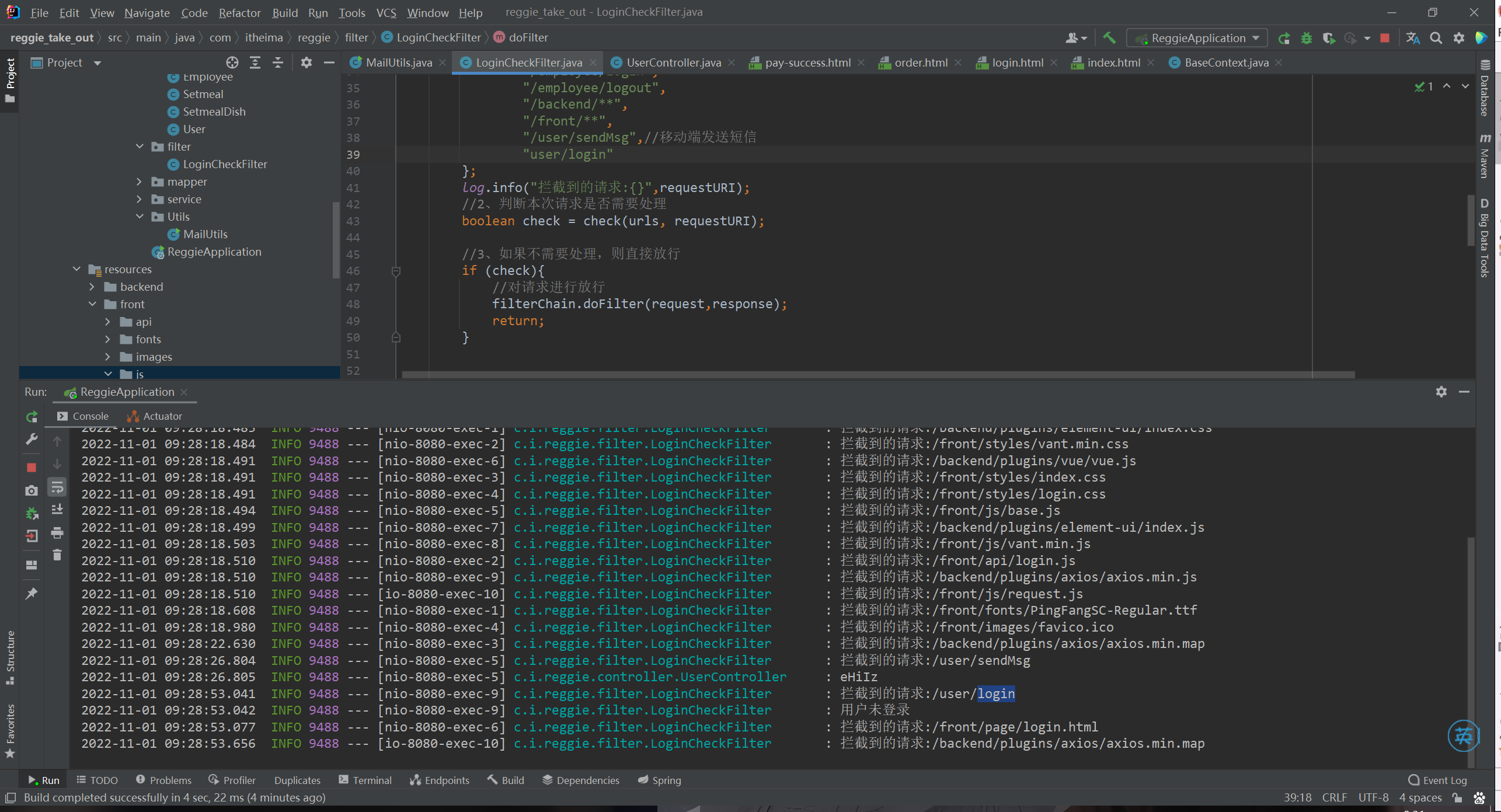Open Search Everywhere magnifier icon
This screenshot has height=812, width=1501.
pyautogui.click(x=1436, y=38)
